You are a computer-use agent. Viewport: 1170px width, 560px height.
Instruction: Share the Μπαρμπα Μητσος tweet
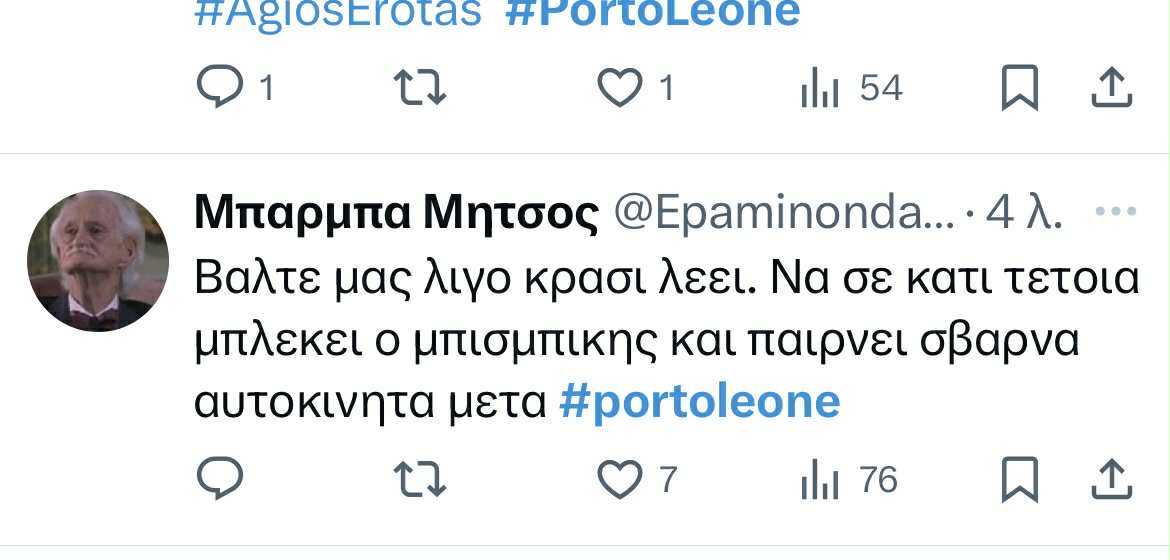(1112, 479)
